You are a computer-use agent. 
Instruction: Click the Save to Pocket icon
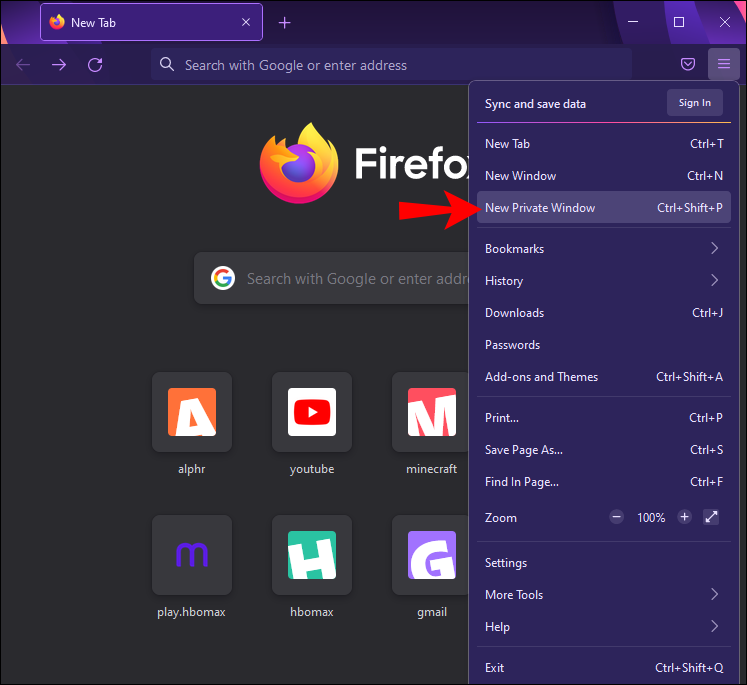tap(687, 64)
